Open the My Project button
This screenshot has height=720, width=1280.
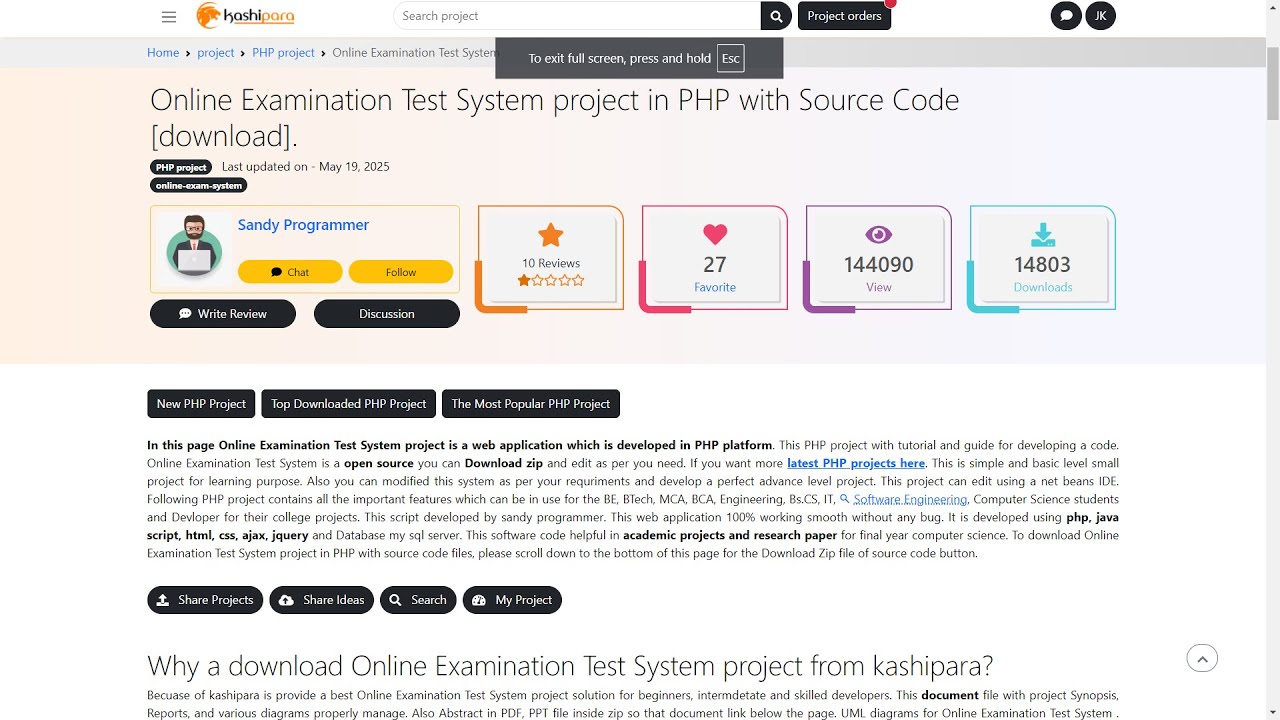point(512,600)
